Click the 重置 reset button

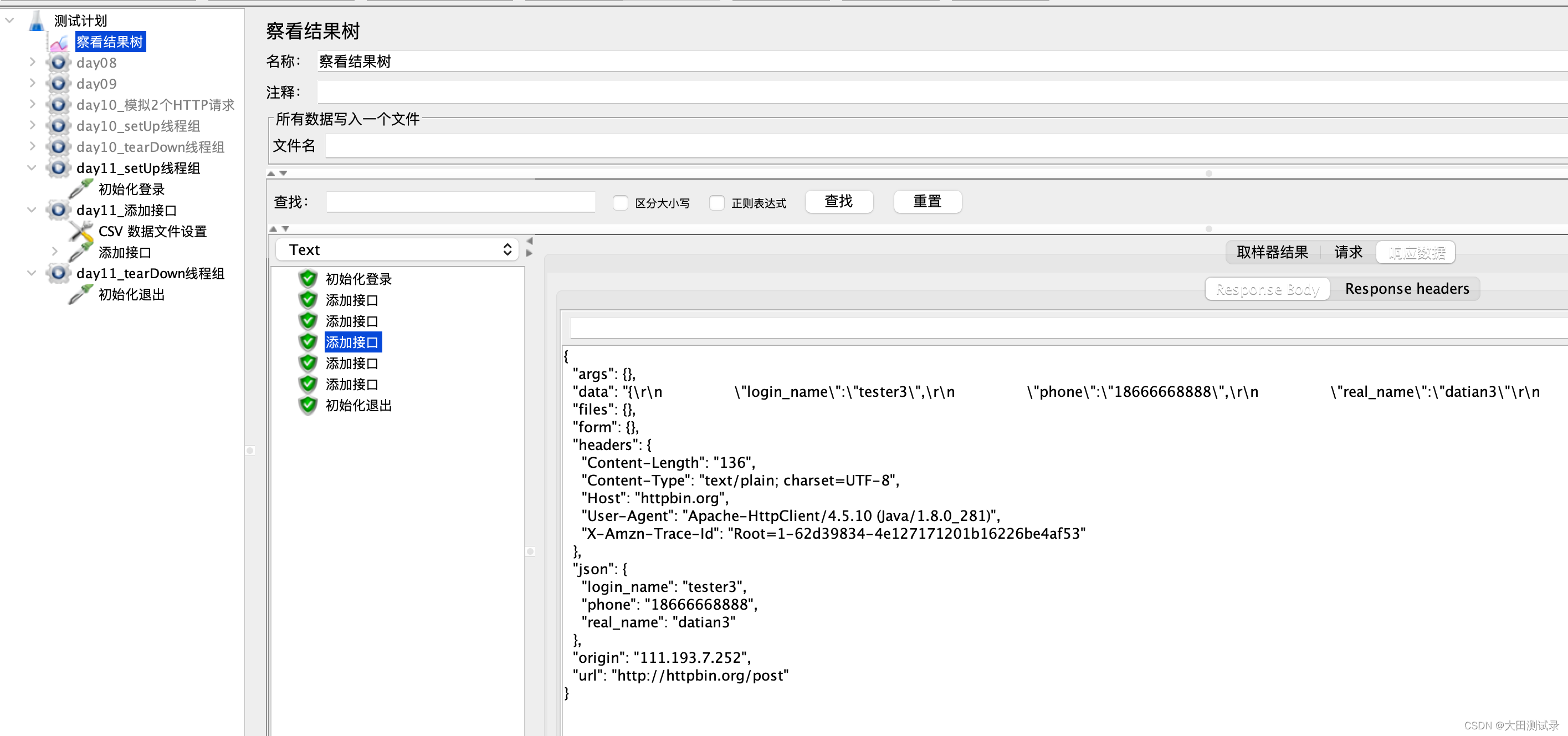927,202
